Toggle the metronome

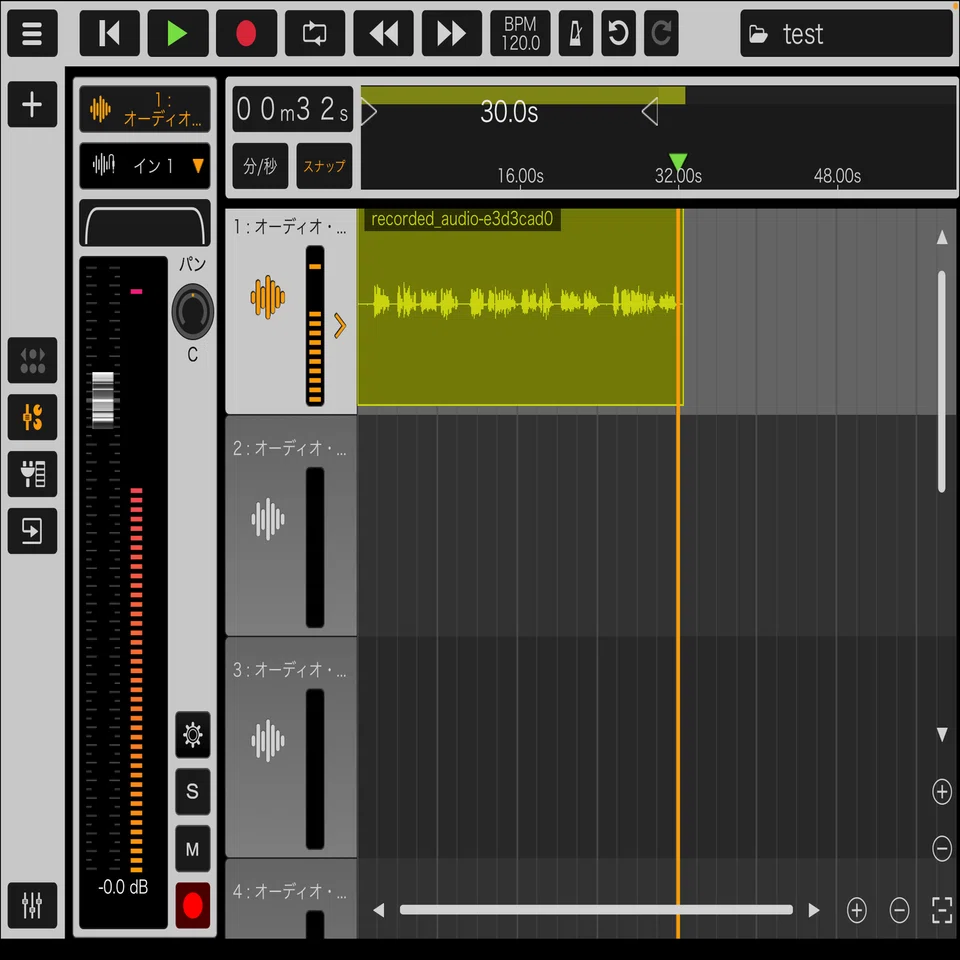pyautogui.click(x=576, y=33)
